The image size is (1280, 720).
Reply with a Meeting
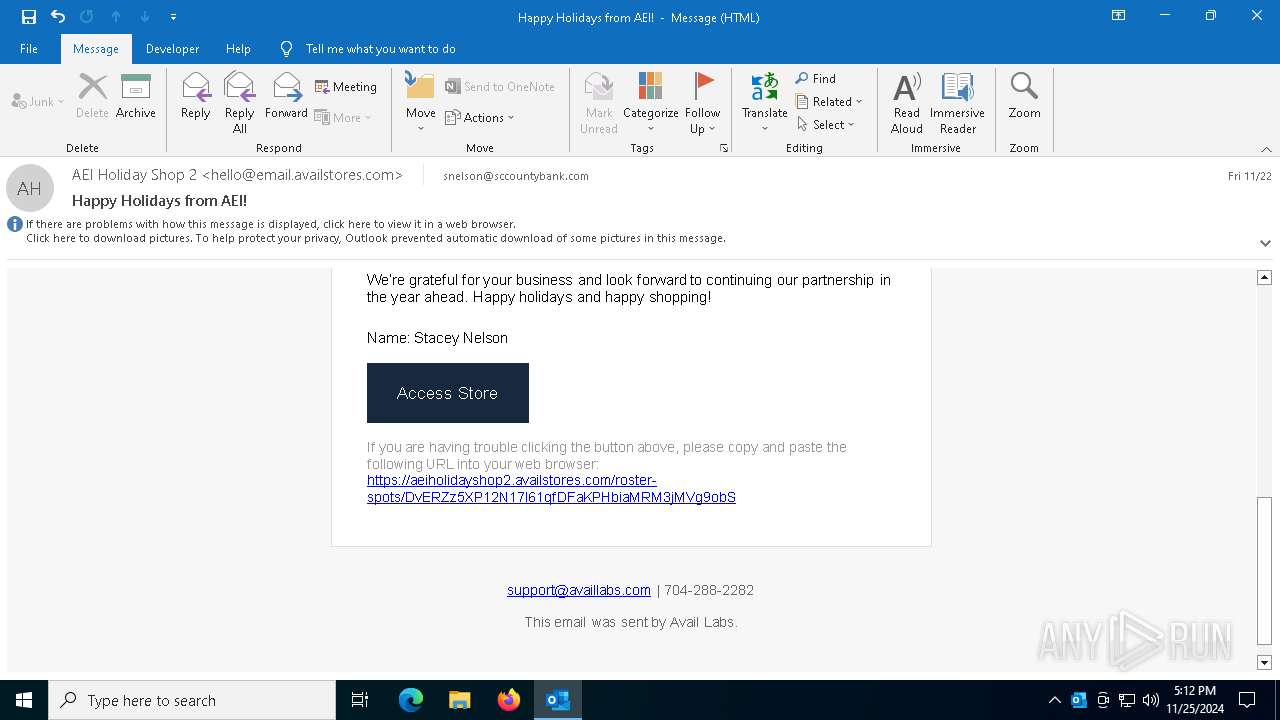[x=346, y=87]
